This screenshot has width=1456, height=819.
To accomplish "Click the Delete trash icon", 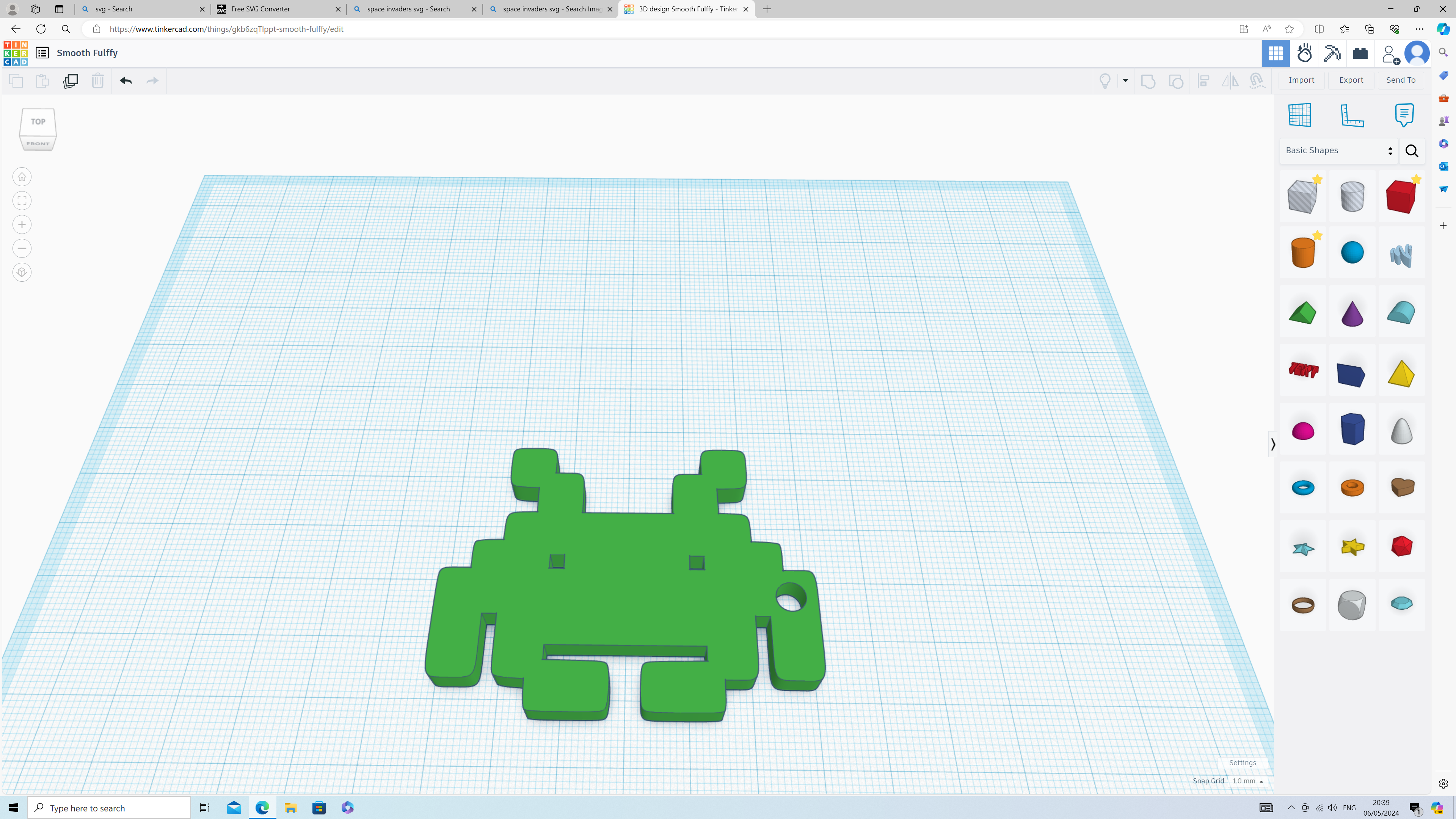I will pos(98,80).
